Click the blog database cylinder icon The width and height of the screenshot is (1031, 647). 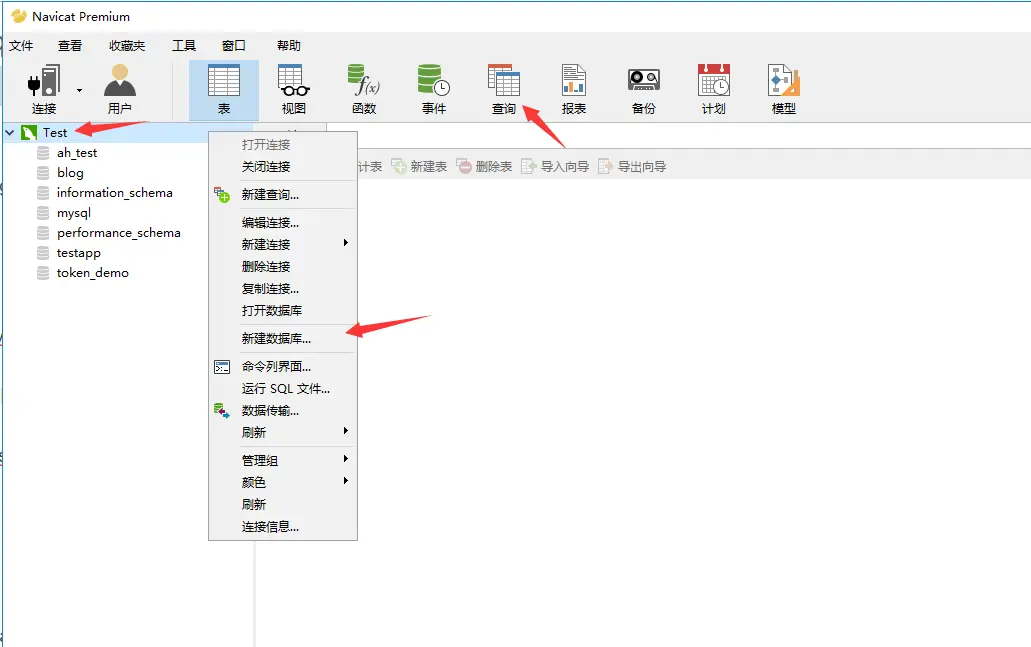[43, 173]
